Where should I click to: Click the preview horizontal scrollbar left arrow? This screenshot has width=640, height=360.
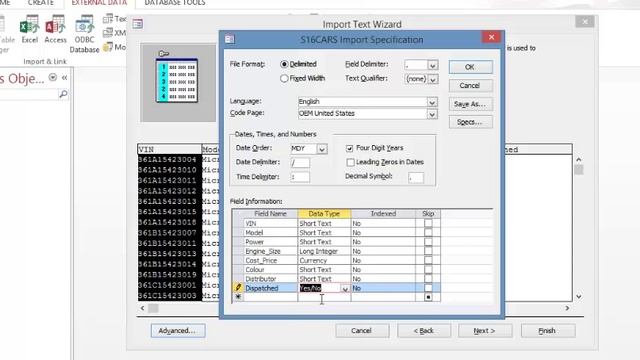click(x=142, y=308)
